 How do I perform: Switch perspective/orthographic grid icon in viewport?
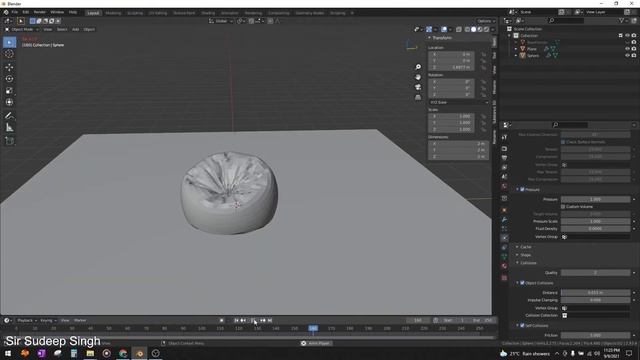tap(418, 98)
